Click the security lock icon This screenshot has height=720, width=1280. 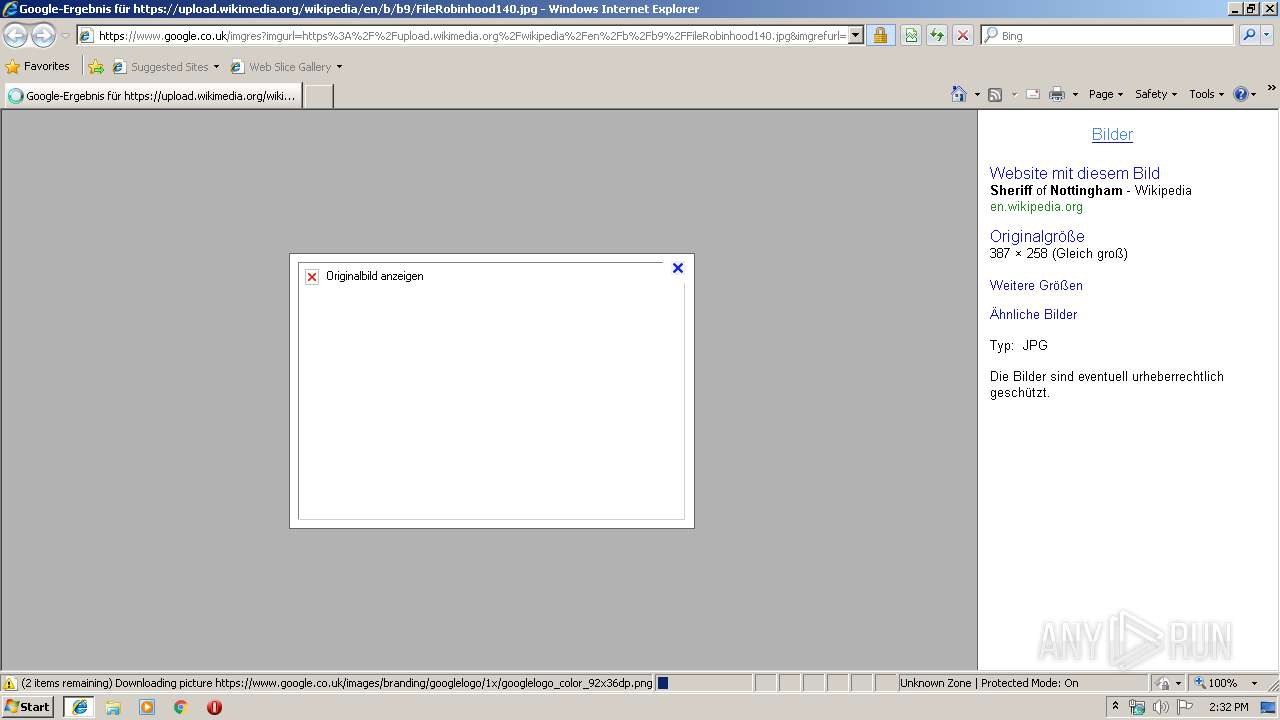880,36
